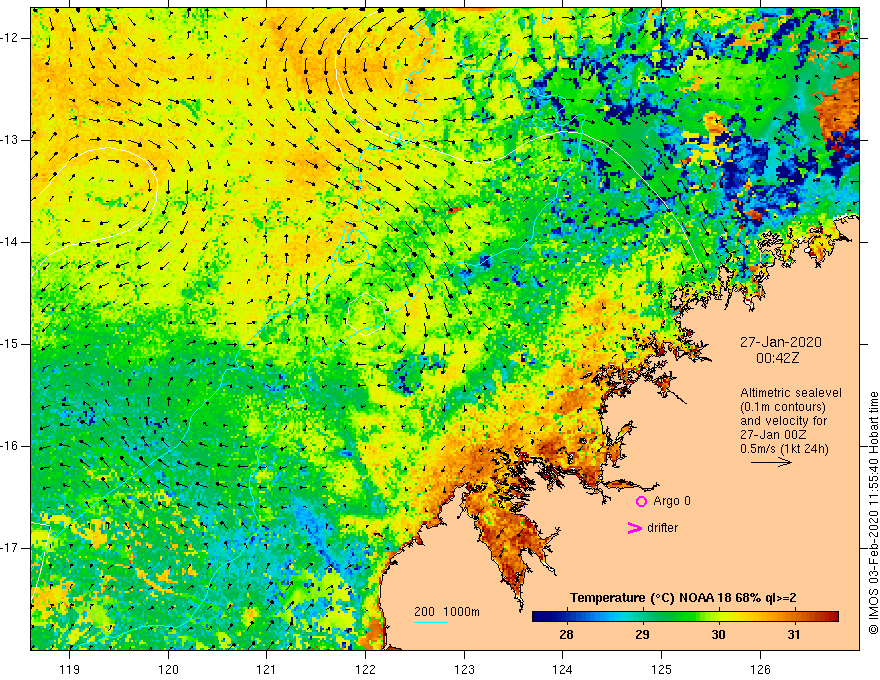Click the '200 1000m' depth legend text

[447, 612]
